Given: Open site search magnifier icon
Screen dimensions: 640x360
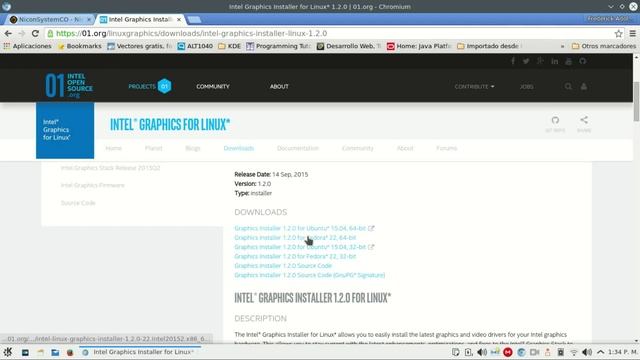Looking at the screenshot, I should pyautogui.click(x=568, y=87).
